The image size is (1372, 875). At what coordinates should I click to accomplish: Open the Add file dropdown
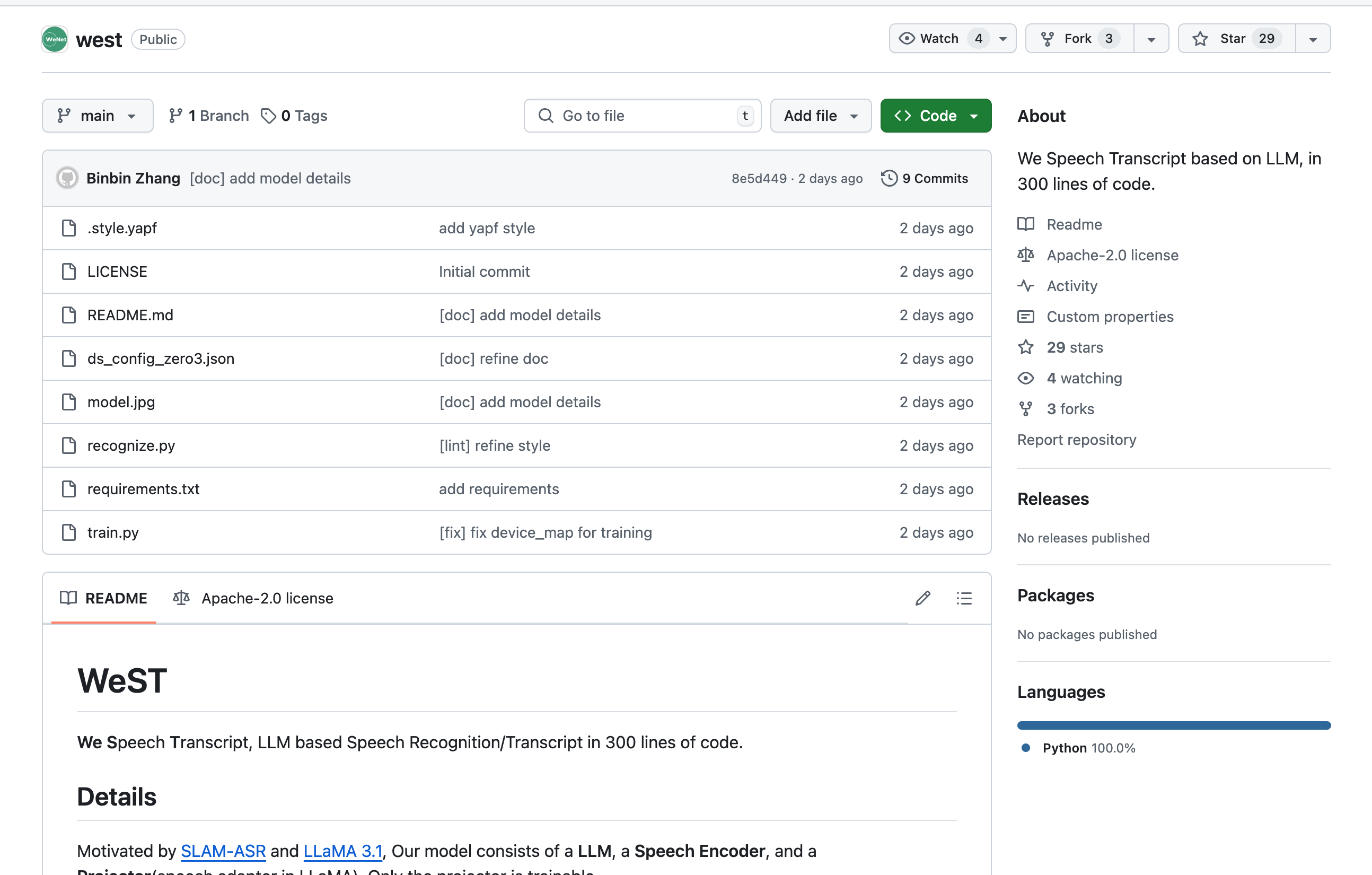[821, 116]
